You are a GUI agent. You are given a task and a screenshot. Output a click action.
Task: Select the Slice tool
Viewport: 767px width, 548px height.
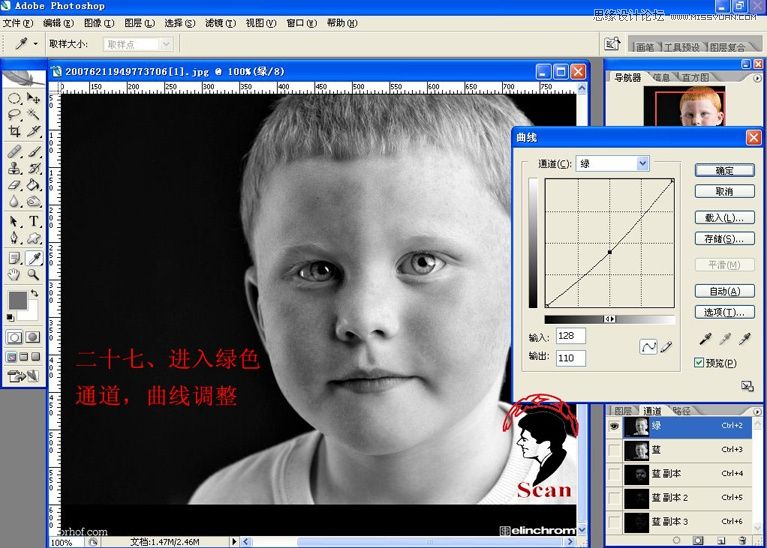[x=33, y=131]
